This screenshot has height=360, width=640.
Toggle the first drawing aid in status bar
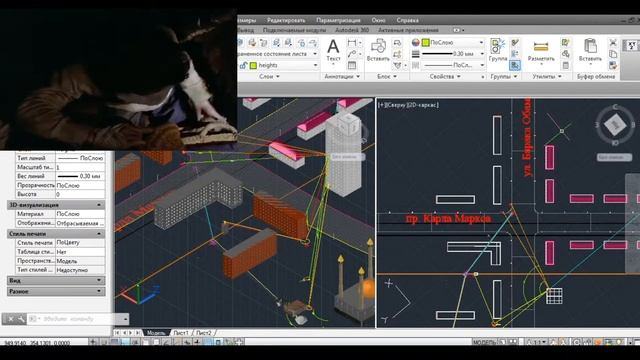click(x=93, y=342)
